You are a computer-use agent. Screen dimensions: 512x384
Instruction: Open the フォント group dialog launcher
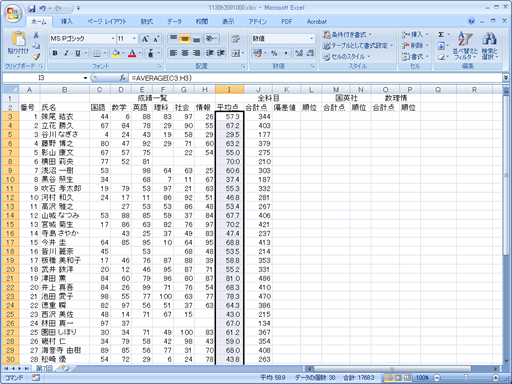pyautogui.click(x=159, y=66)
